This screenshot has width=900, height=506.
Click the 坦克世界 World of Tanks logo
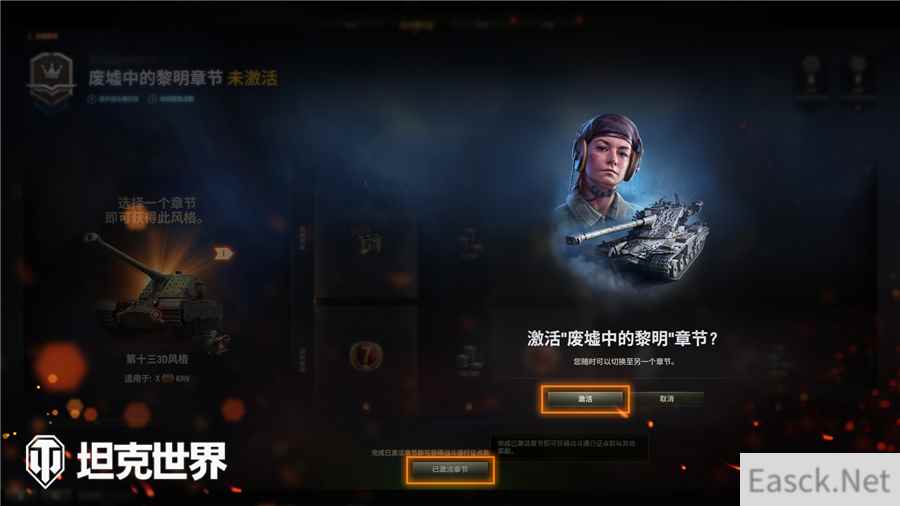click(x=126, y=461)
